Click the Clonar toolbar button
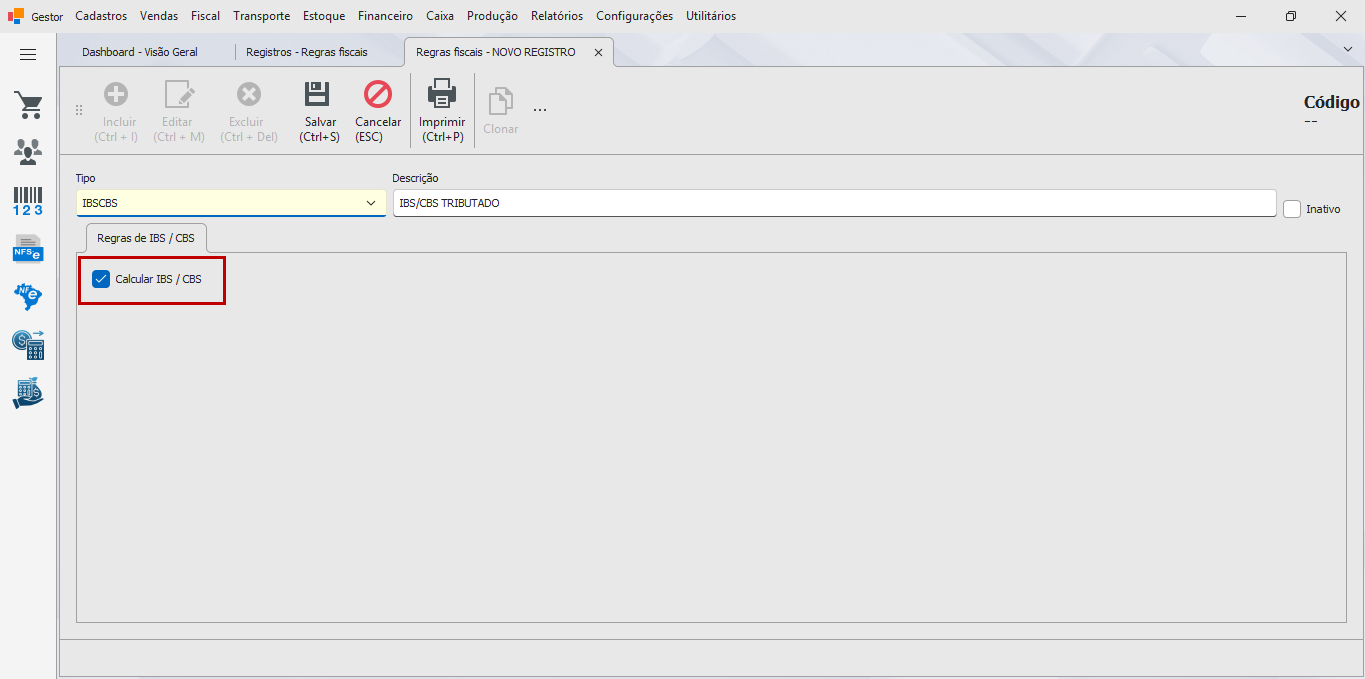 tap(501, 111)
